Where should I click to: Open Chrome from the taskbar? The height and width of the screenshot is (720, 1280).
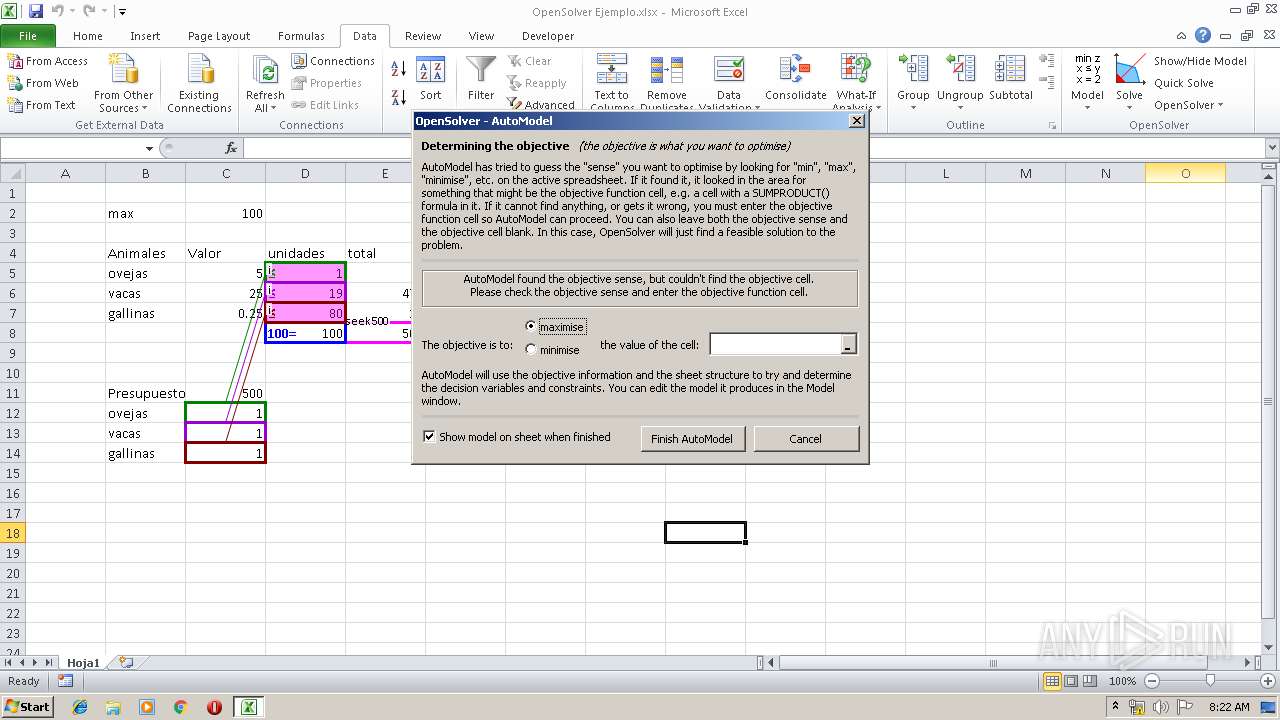(181, 706)
